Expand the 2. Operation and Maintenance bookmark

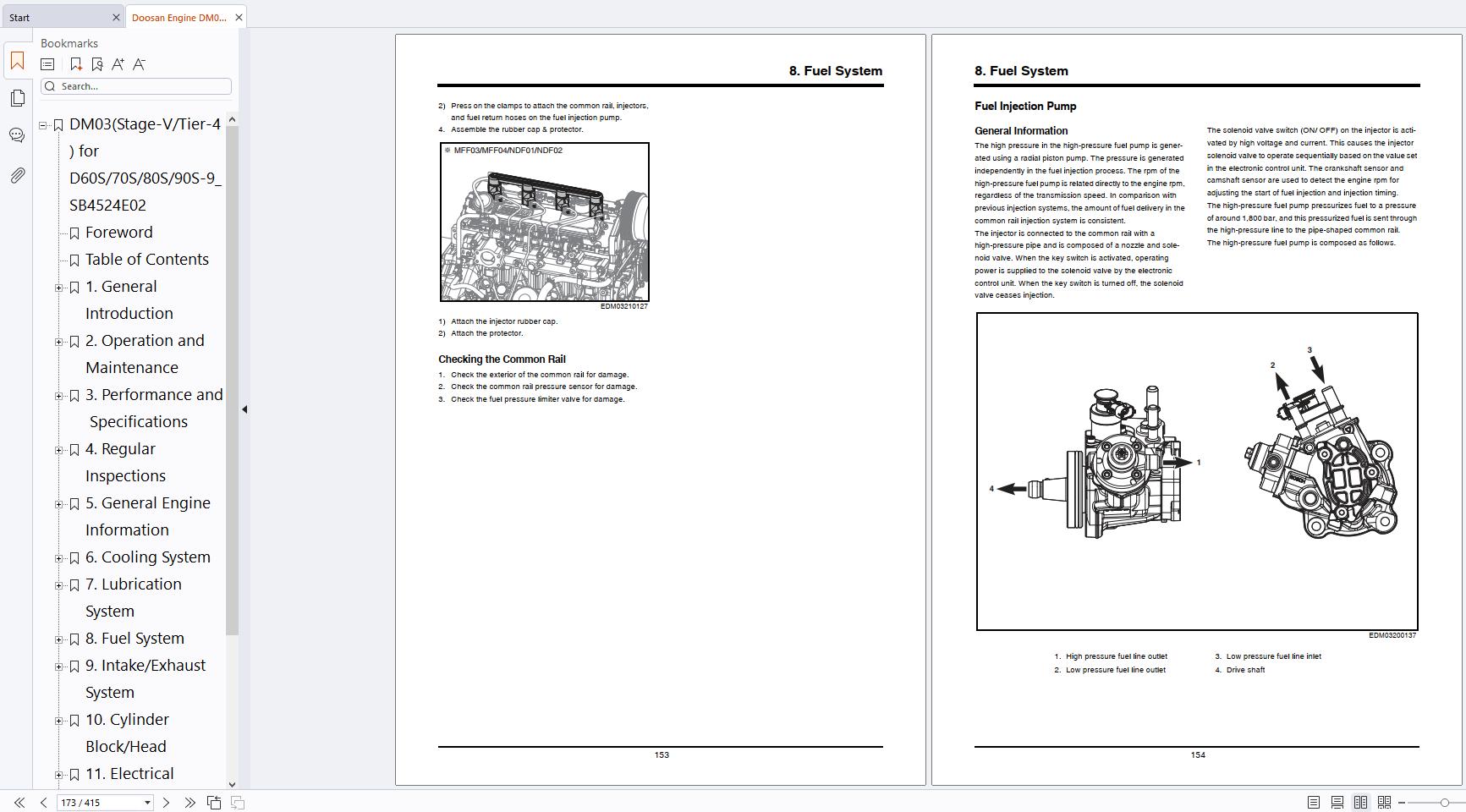(x=59, y=342)
